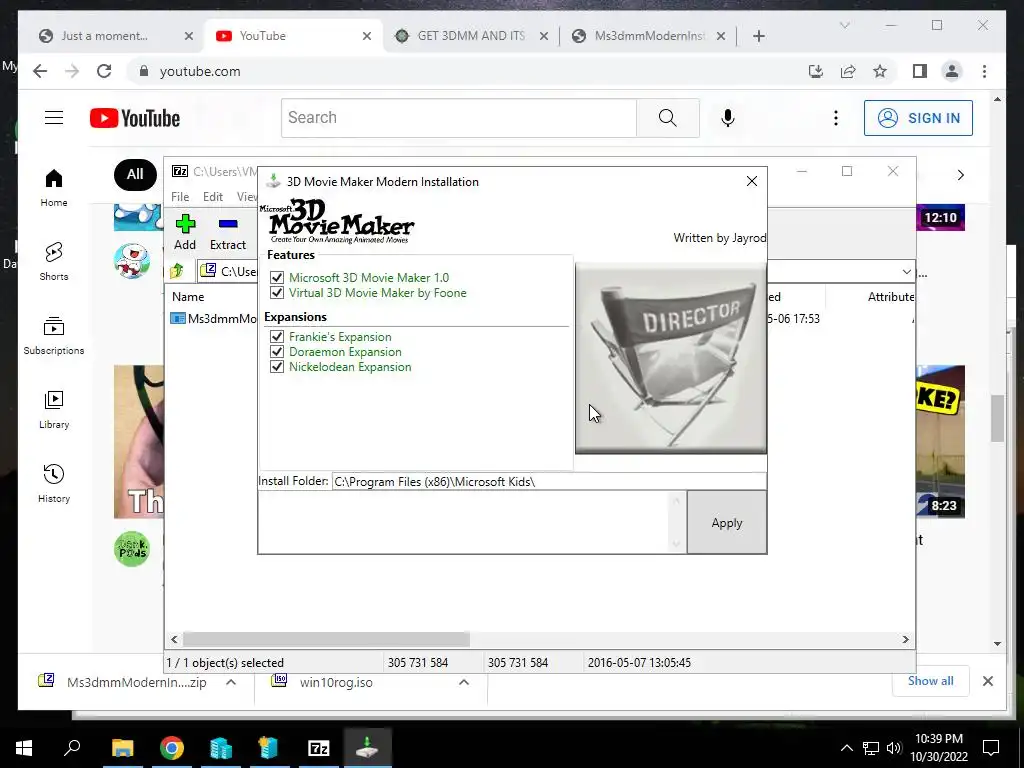The height and width of the screenshot is (768, 1024).
Task: Click Chrome's tab search chevron
Action: (x=844, y=25)
